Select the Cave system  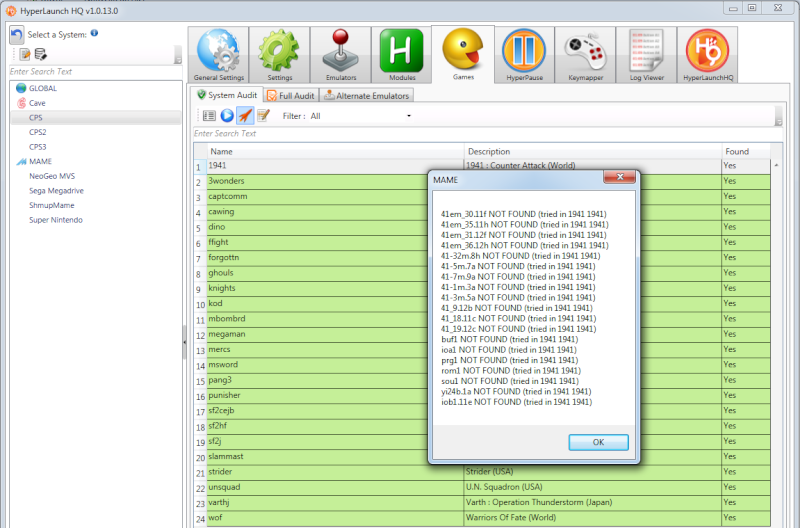[37, 103]
